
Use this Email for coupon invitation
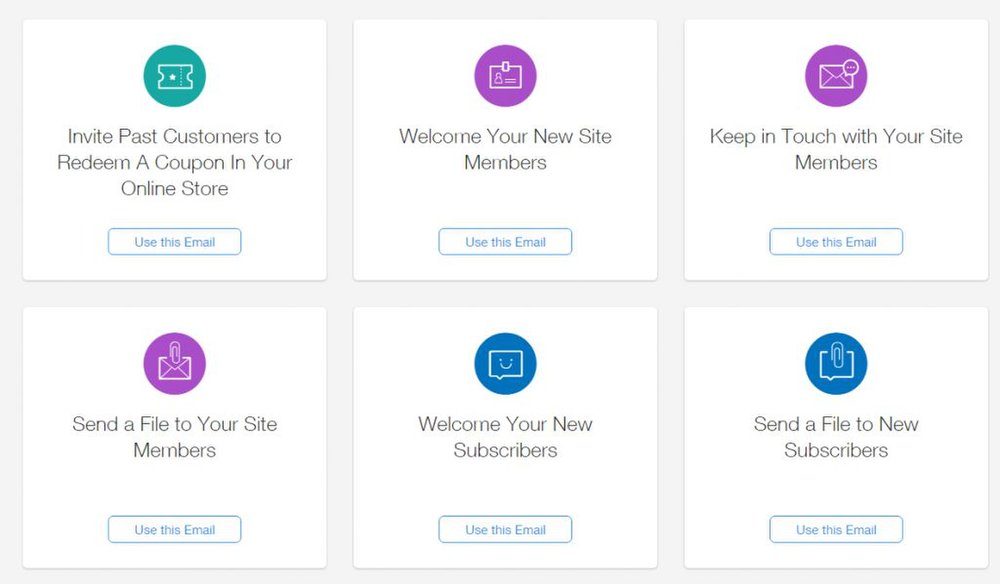pyautogui.click(x=174, y=242)
